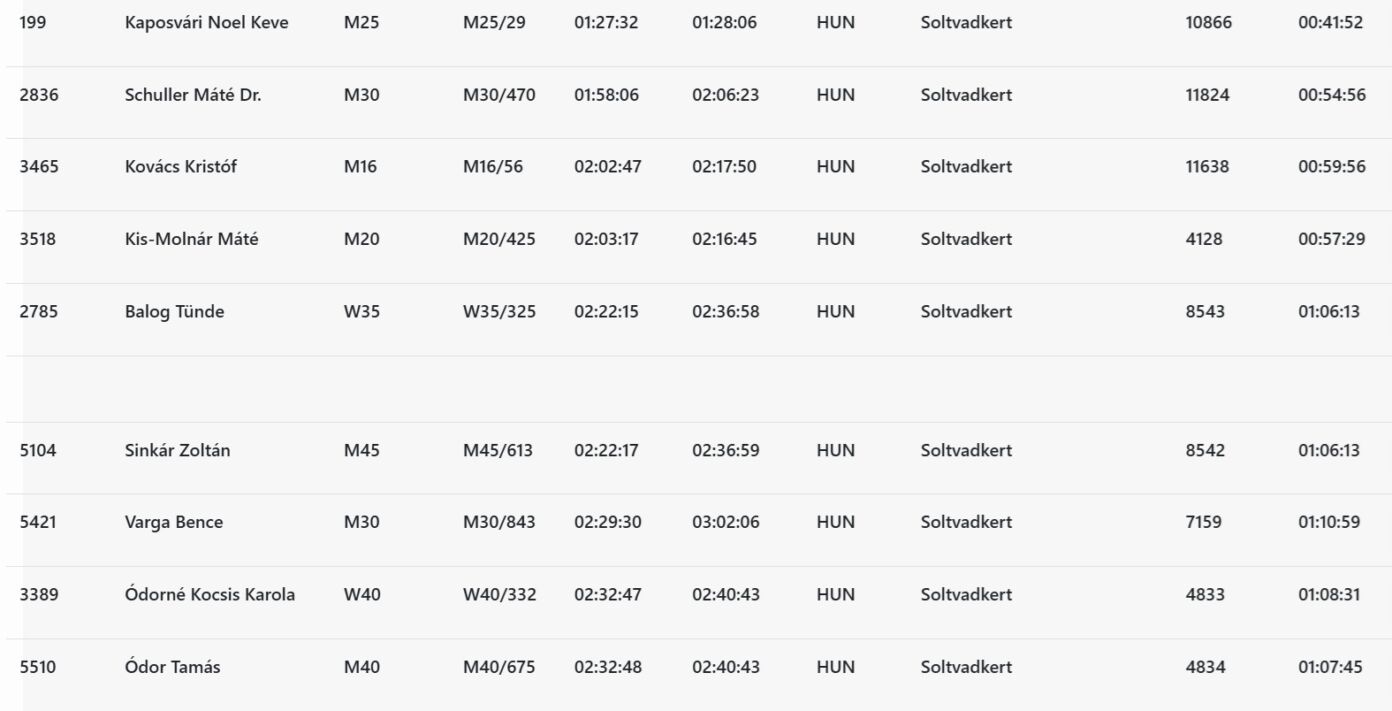Select category rank W35/325 cell

click(x=499, y=311)
